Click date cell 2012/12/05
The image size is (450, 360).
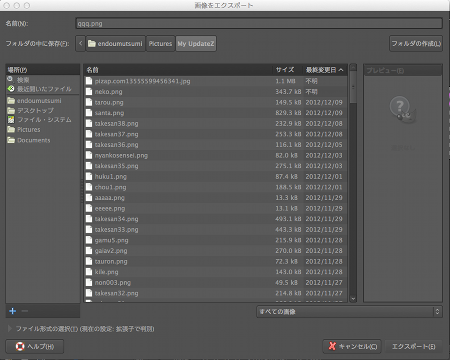click(x=324, y=145)
